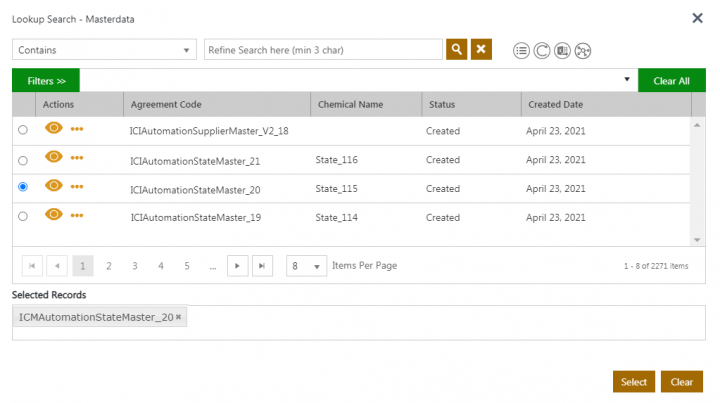The width and height of the screenshot is (720, 403).
Task: Select radio for ICIAutomationSupplierMaster_V2_18 row
Action: coord(23,131)
